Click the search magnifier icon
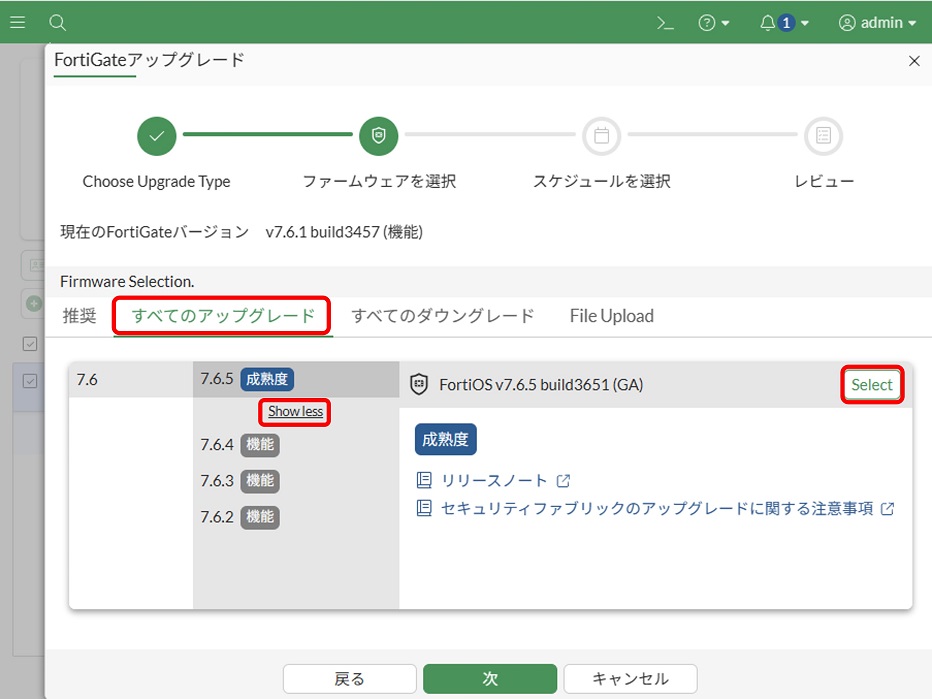Image resolution: width=932 pixels, height=699 pixels. pyautogui.click(x=58, y=22)
